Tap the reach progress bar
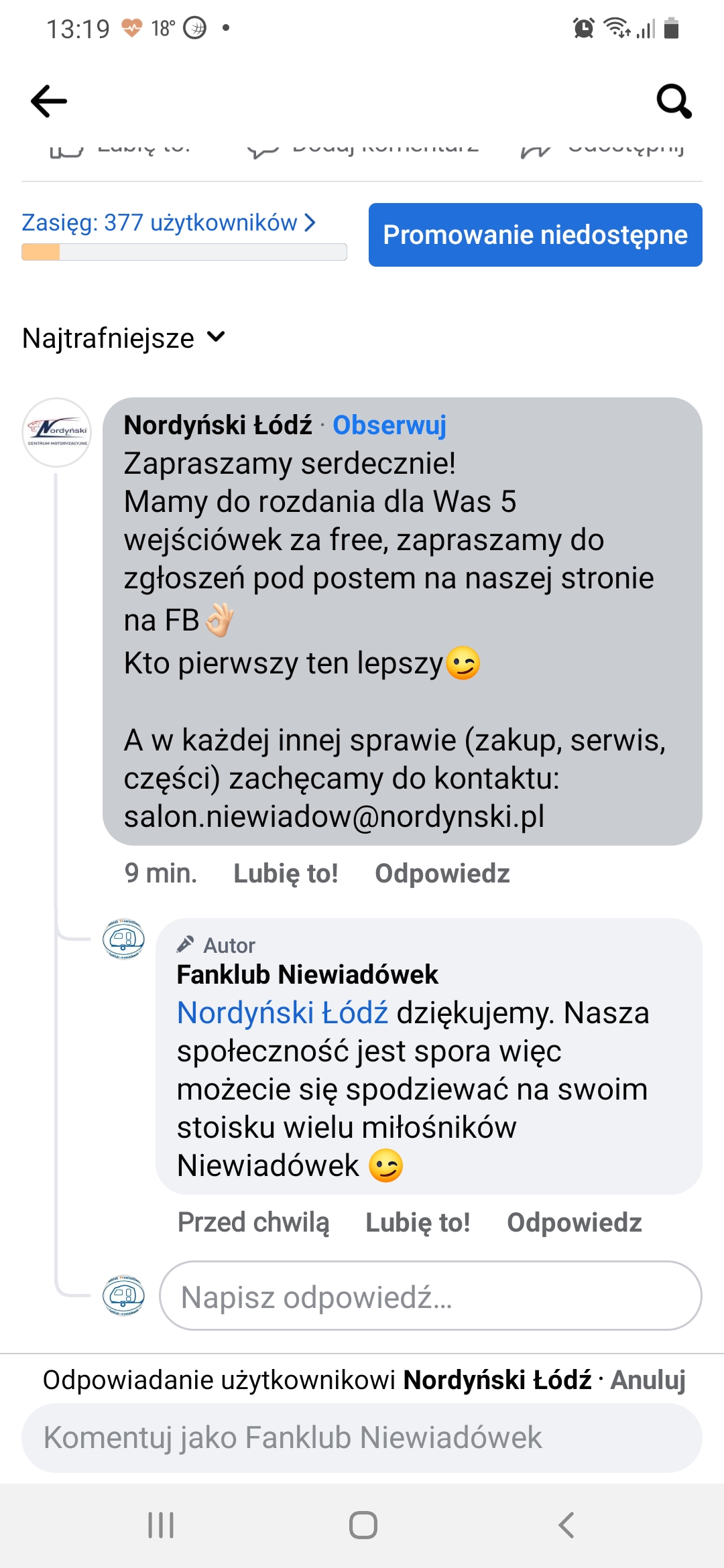The image size is (724, 1568). 184,252
